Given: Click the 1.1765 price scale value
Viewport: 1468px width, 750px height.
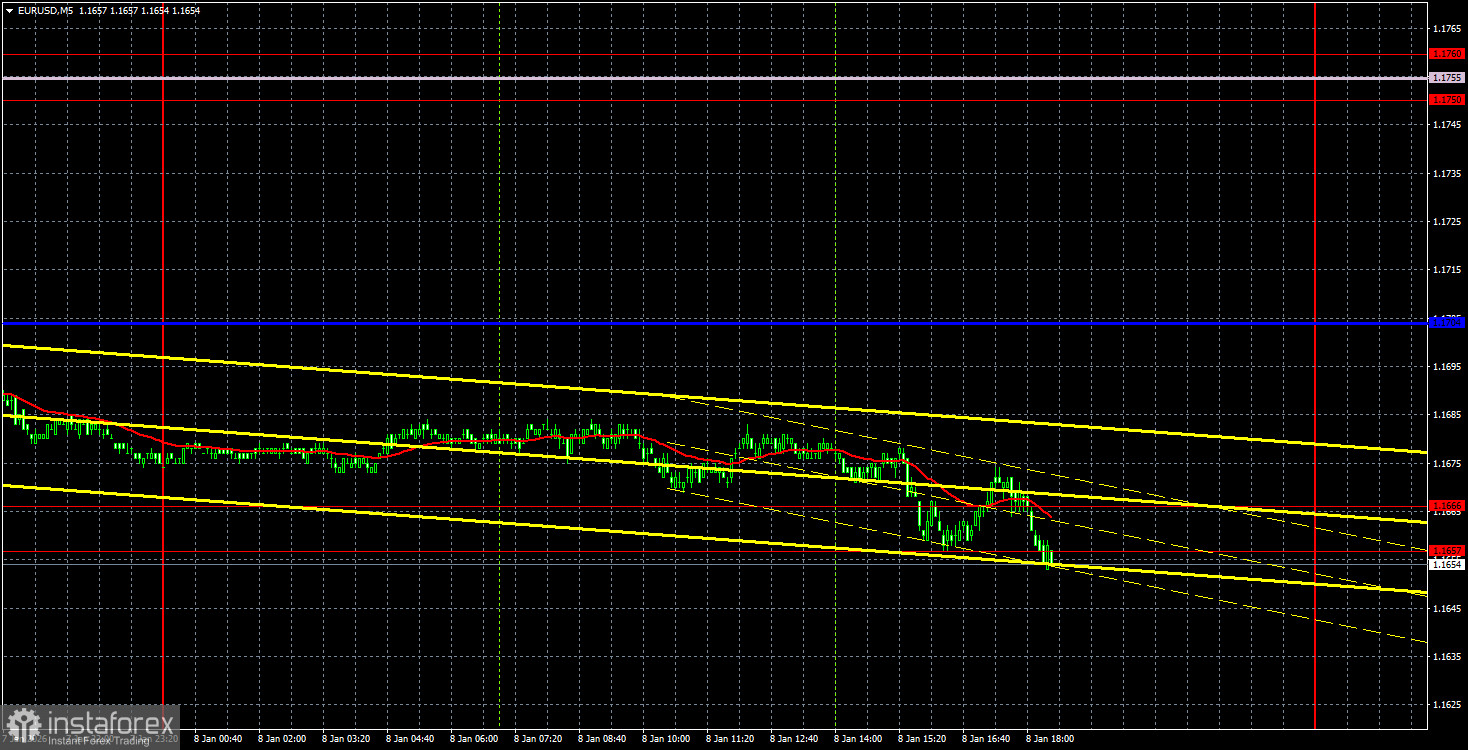Looking at the screenshot, I should 1447,28.
